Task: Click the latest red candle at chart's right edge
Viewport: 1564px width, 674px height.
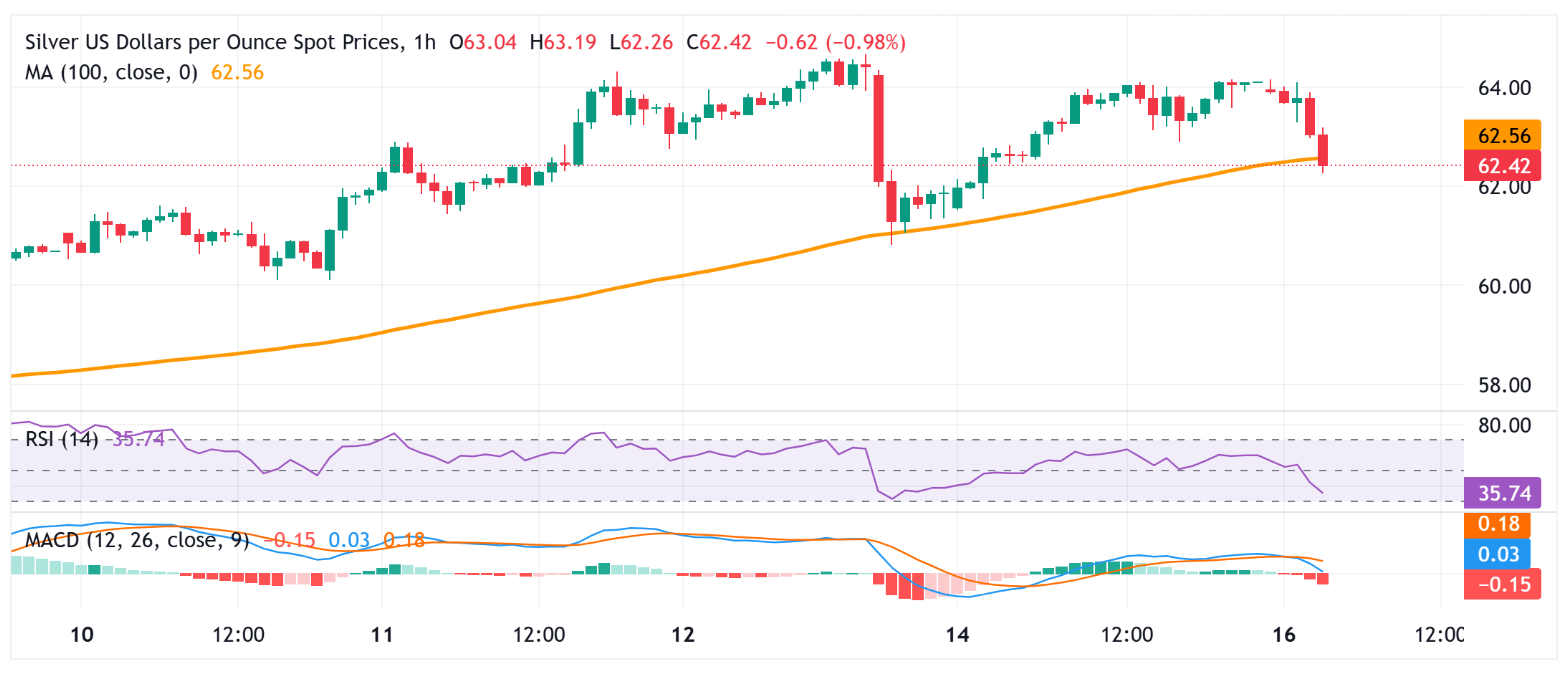Action: pos(1323,150)
